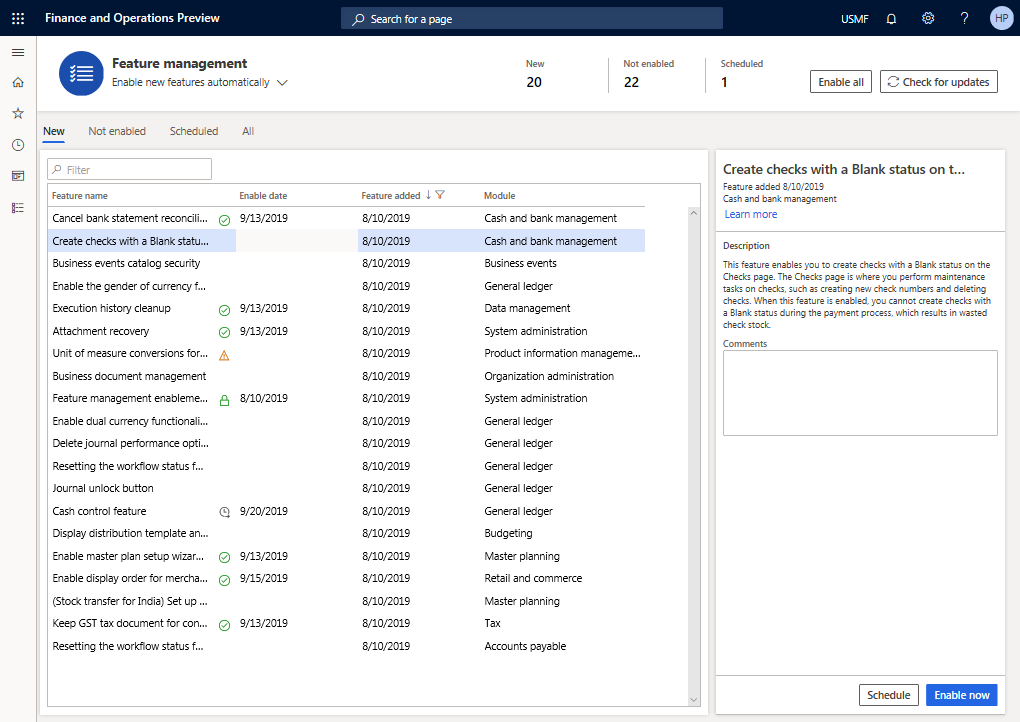Switch to the Not enabled tab

(x=117, y=131)
